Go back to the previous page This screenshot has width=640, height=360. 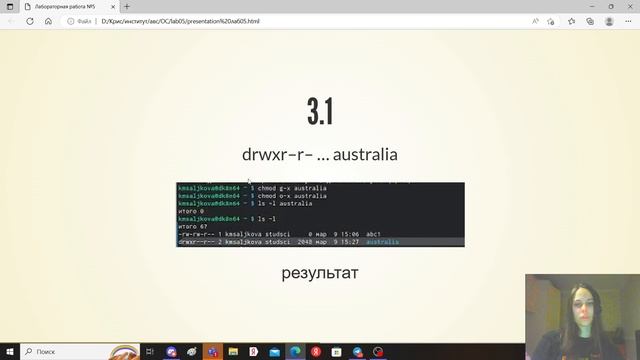coord(11,21)
